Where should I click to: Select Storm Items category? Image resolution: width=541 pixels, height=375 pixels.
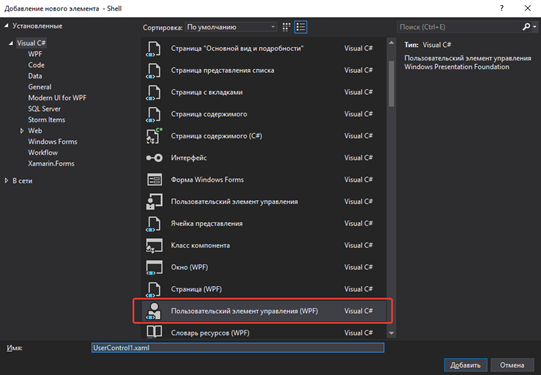[46, 120]
